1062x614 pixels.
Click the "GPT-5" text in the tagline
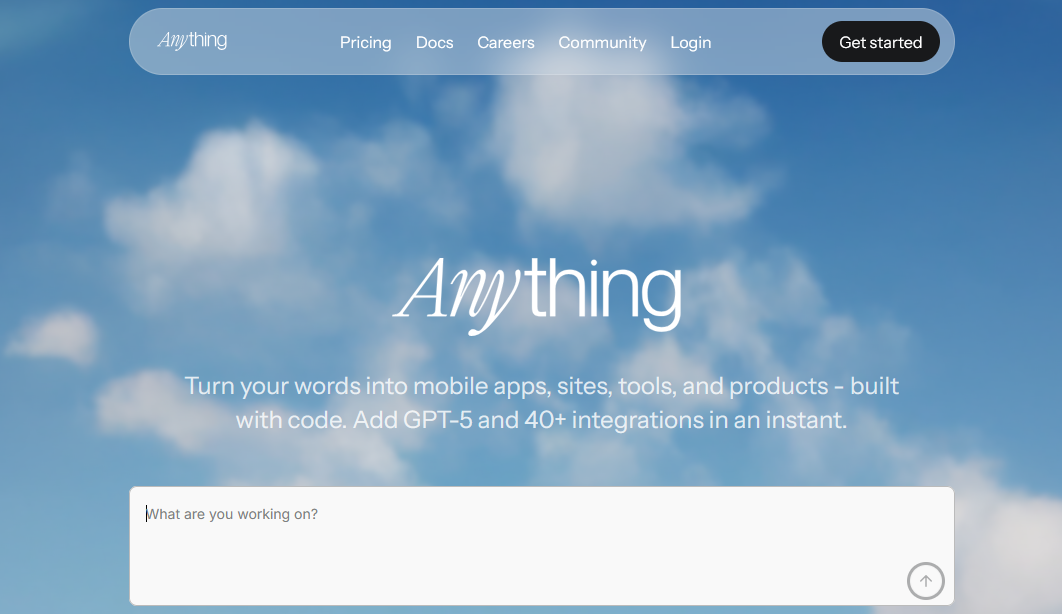coord(438,420)
